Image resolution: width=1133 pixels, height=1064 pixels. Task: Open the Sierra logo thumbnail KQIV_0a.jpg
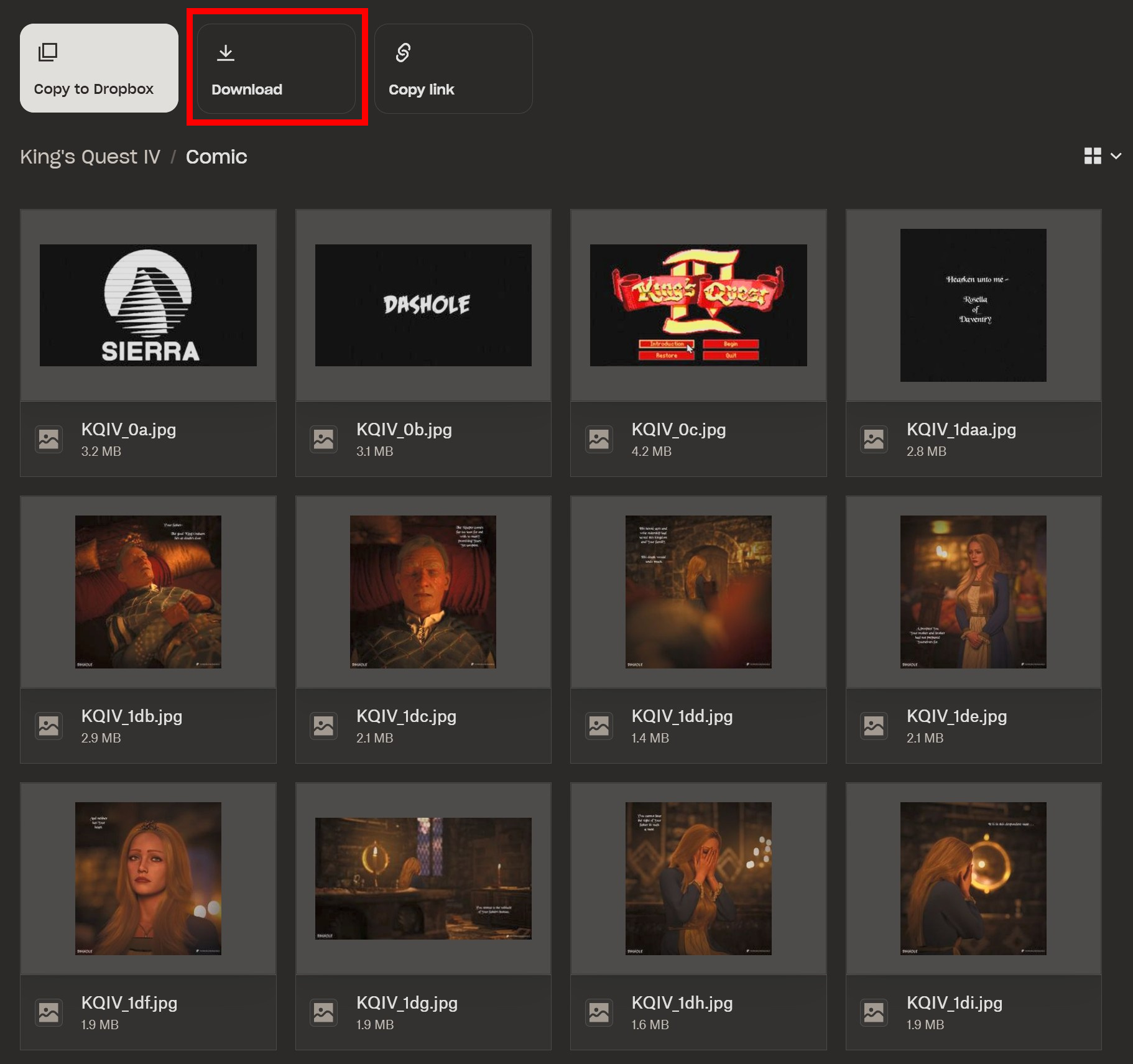coord(148,305)
